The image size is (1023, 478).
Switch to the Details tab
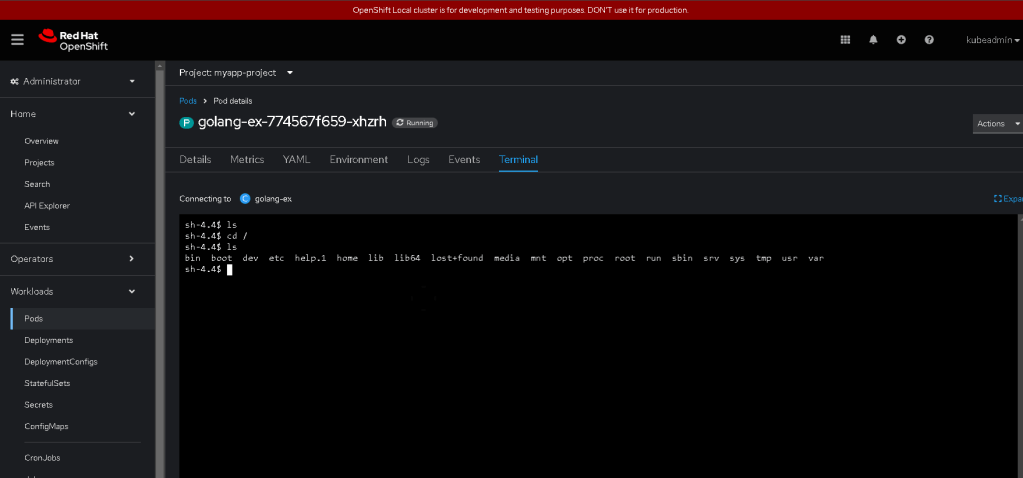click(x=195, y=160)
